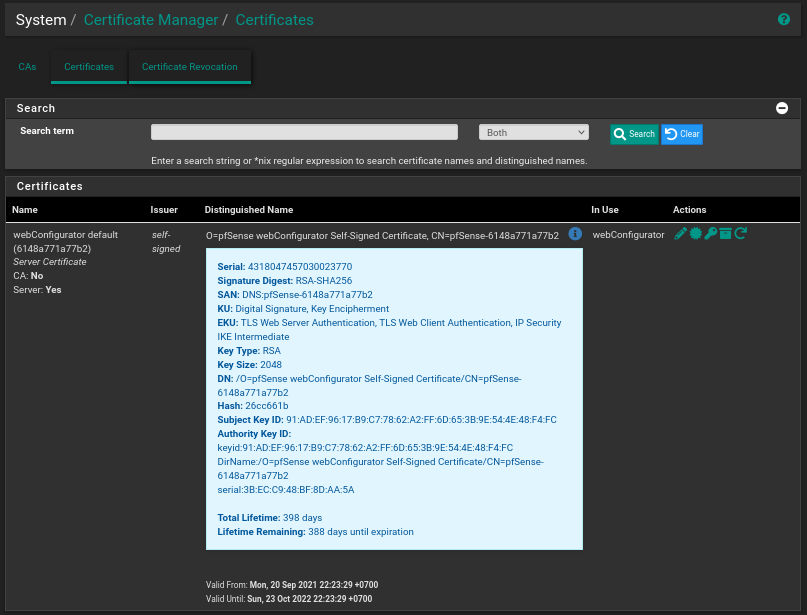
Task: Export certificate using the starburst icon
Action: (x=695, y=234)
